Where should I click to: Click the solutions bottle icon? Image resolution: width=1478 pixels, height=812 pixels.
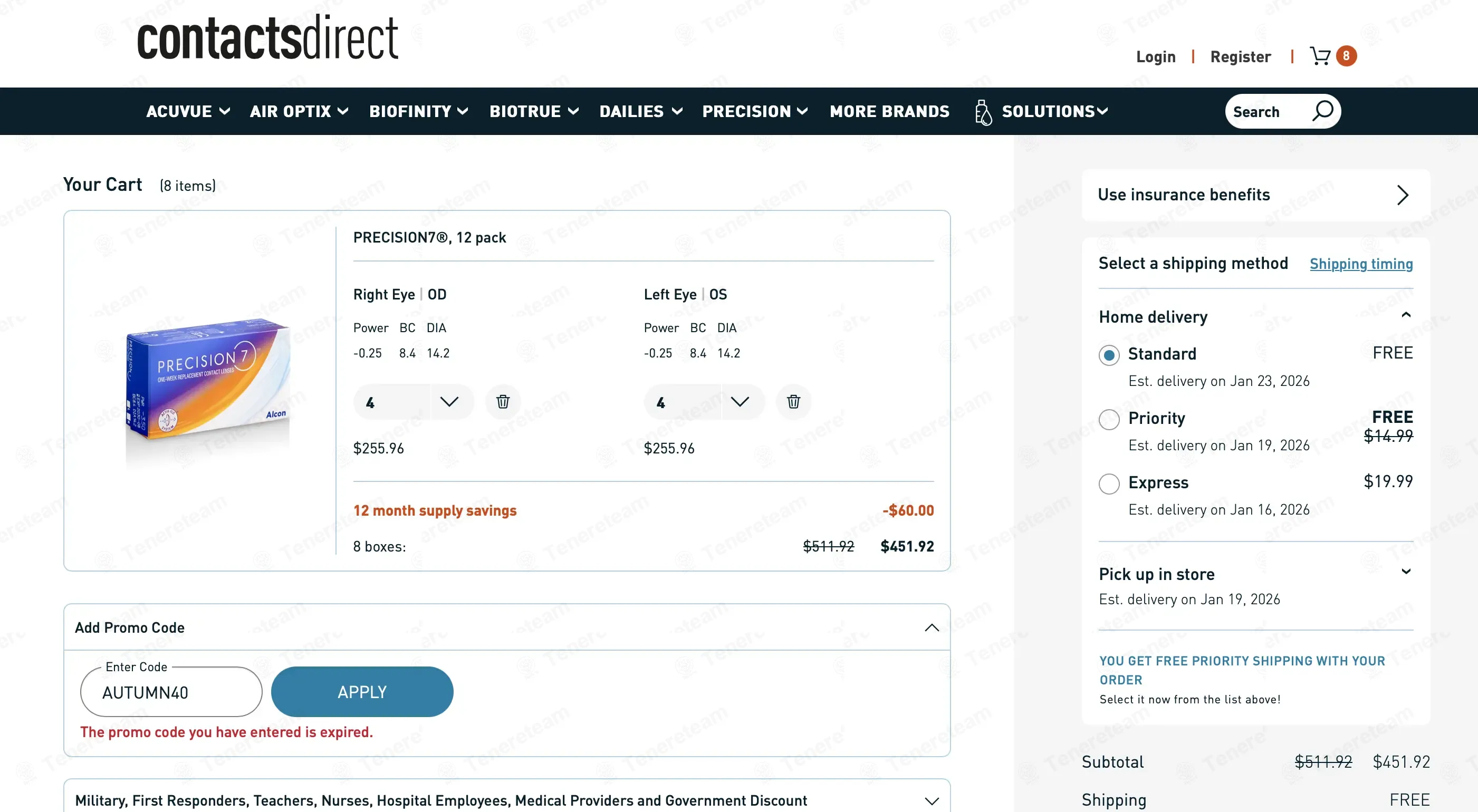point(983,112)
